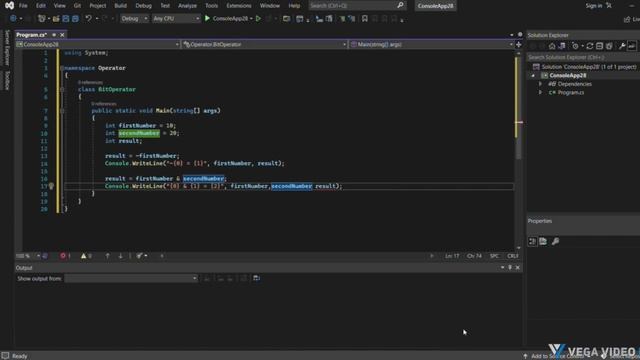Click the editor vertical scrollbar
This screenshot has width=640, height=360.
click(518, 149)
